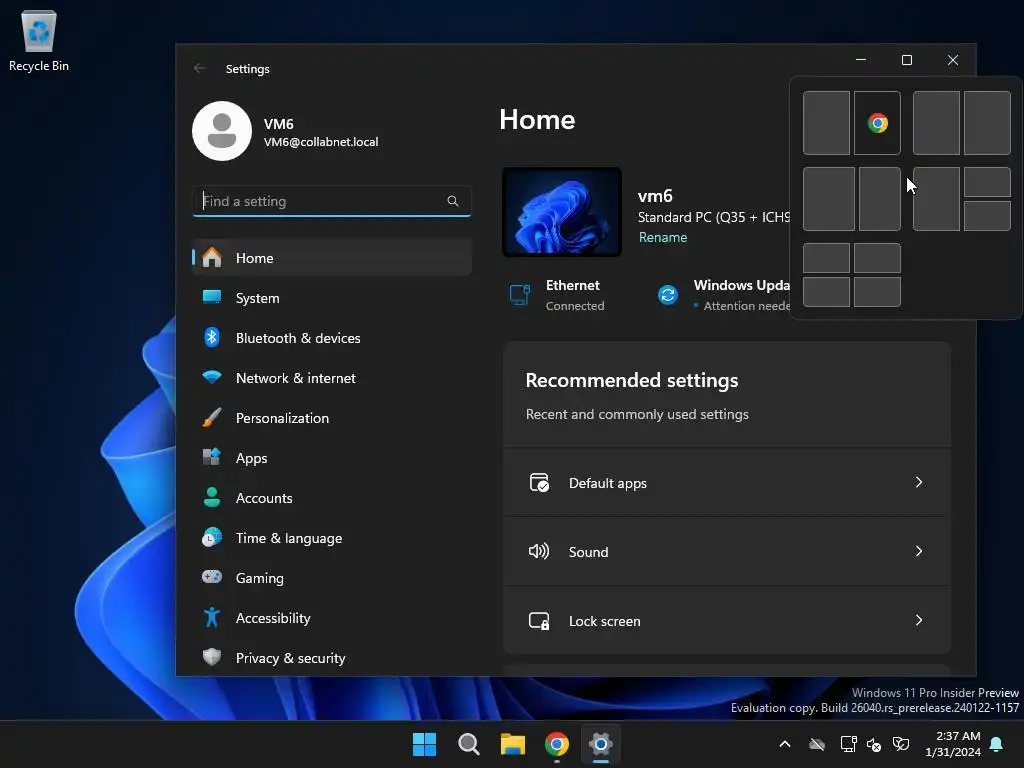Open Accessibility settings
The width and height of the screenshot is (1024, 768).
[332, 618]
